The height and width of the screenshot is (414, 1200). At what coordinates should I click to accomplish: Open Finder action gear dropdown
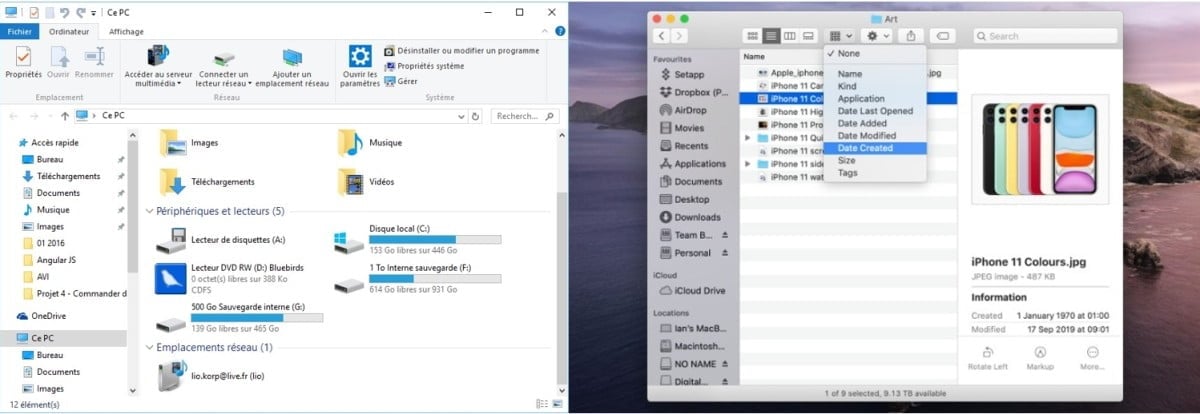tap(878, 35)
